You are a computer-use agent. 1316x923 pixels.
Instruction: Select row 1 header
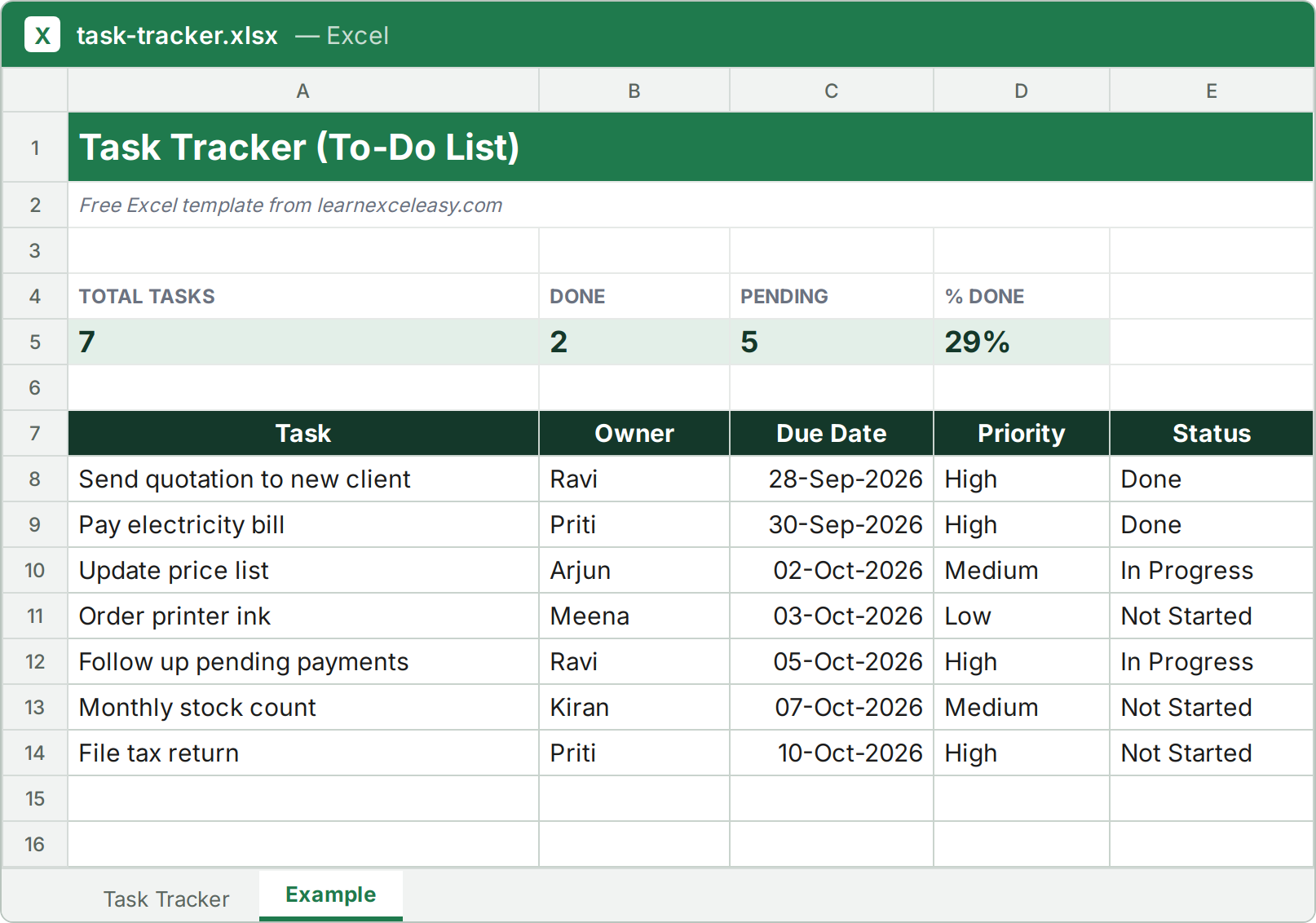[x=35, y=148]
